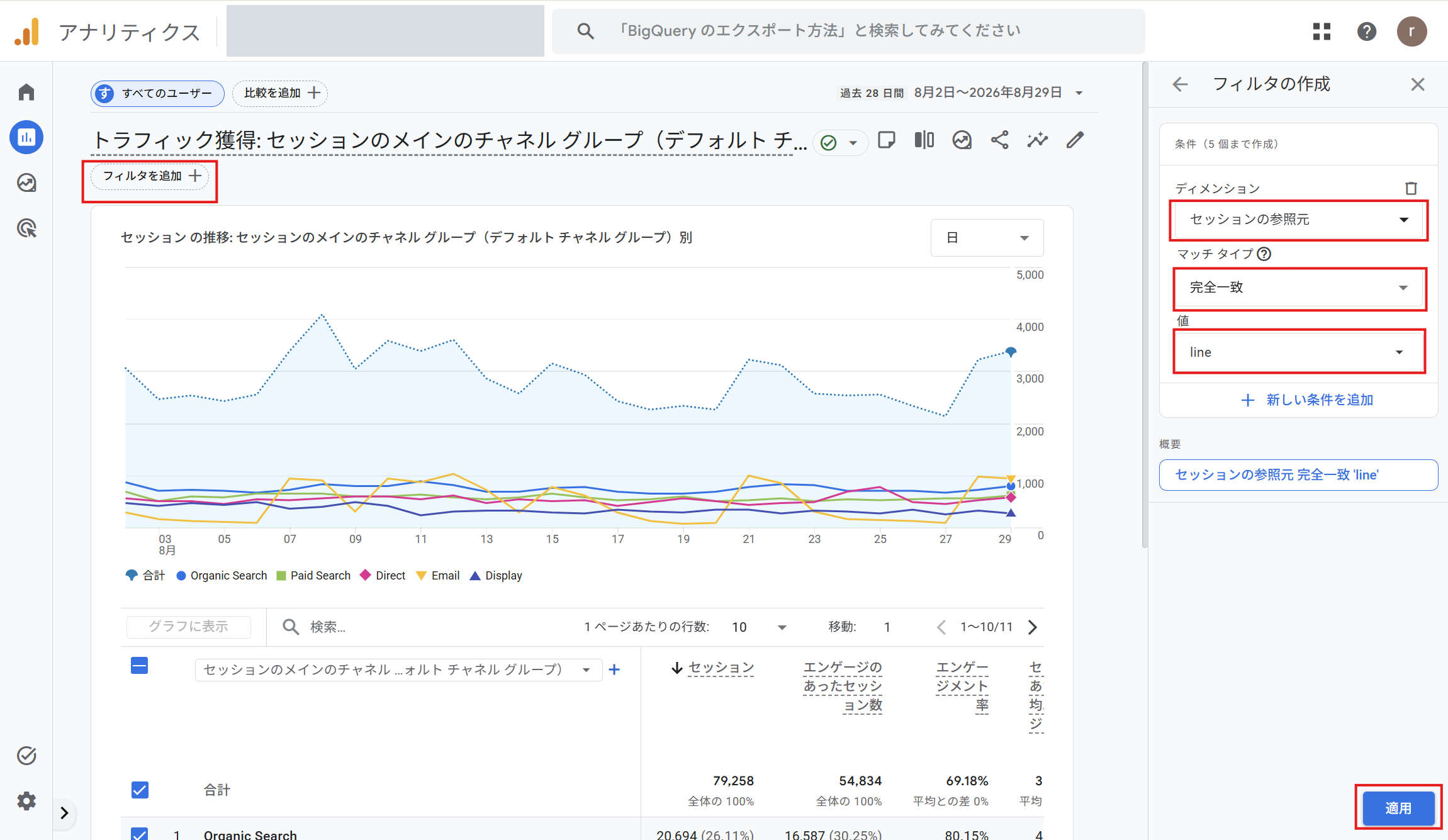Click 新しい条件を追加 link
The height and width of the screenshot is (840, 1448).
[x=1306, y=400]
